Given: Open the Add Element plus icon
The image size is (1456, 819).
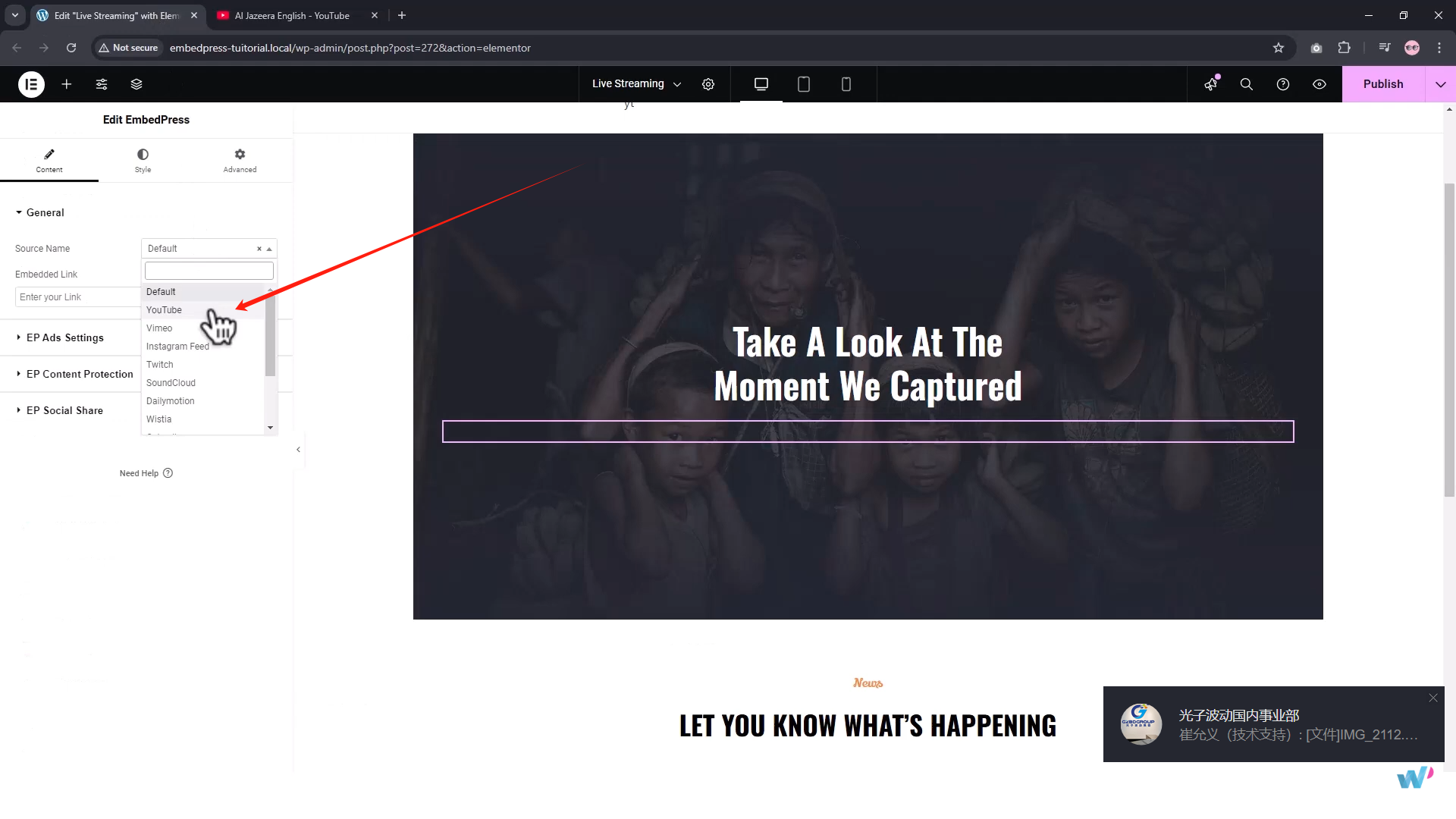Looking at the screenshot, I should coord(67,84).
